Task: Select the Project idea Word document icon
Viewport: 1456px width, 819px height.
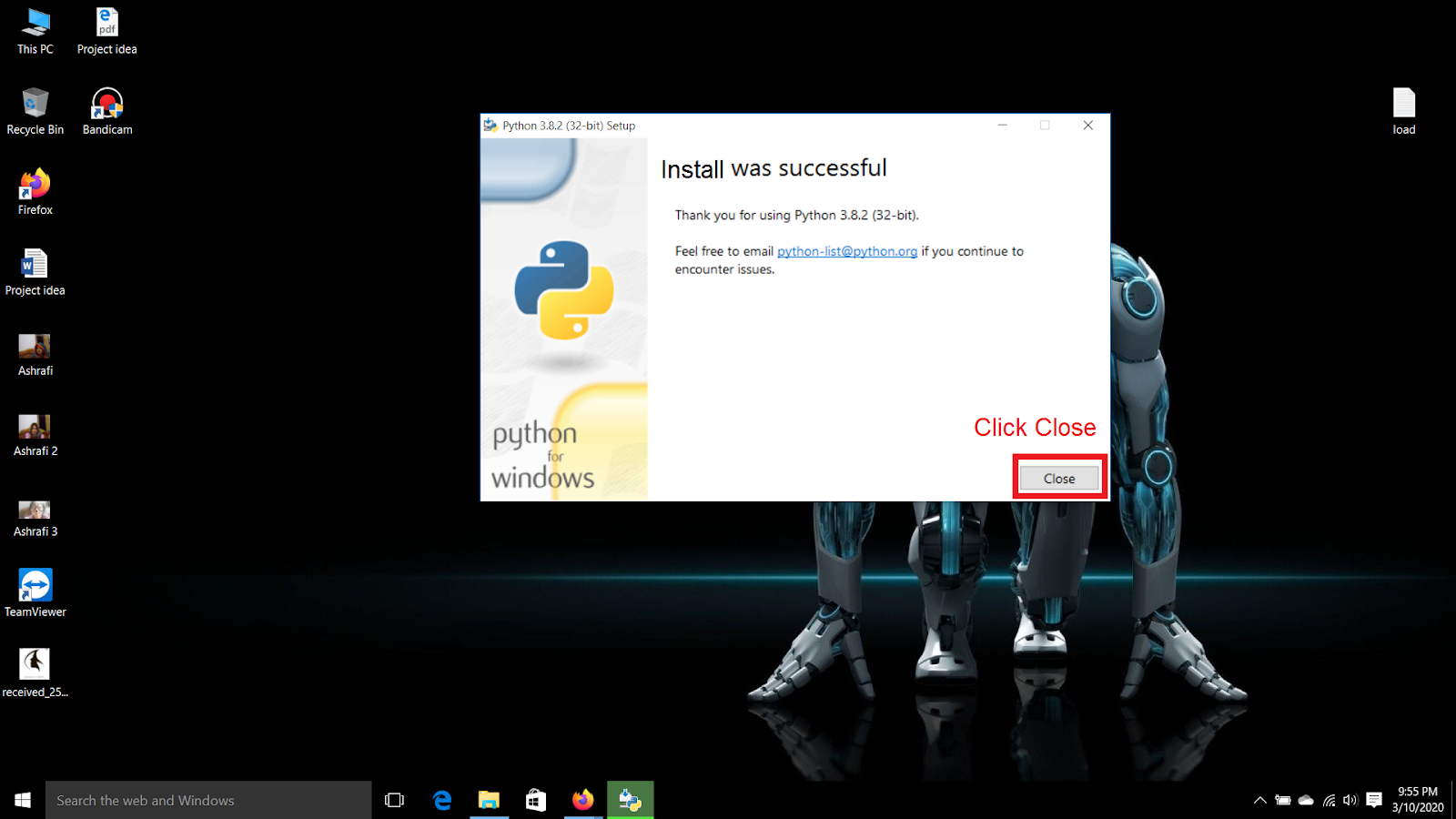Action: click(x=35, y=272)
